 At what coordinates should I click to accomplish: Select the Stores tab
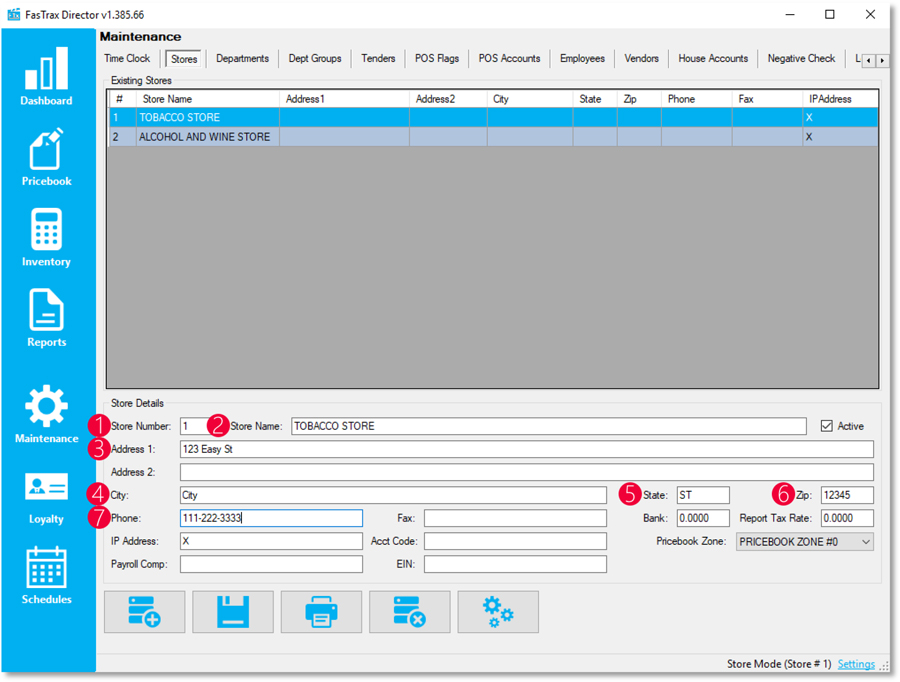pyautogui.click(x=184, y=59)
